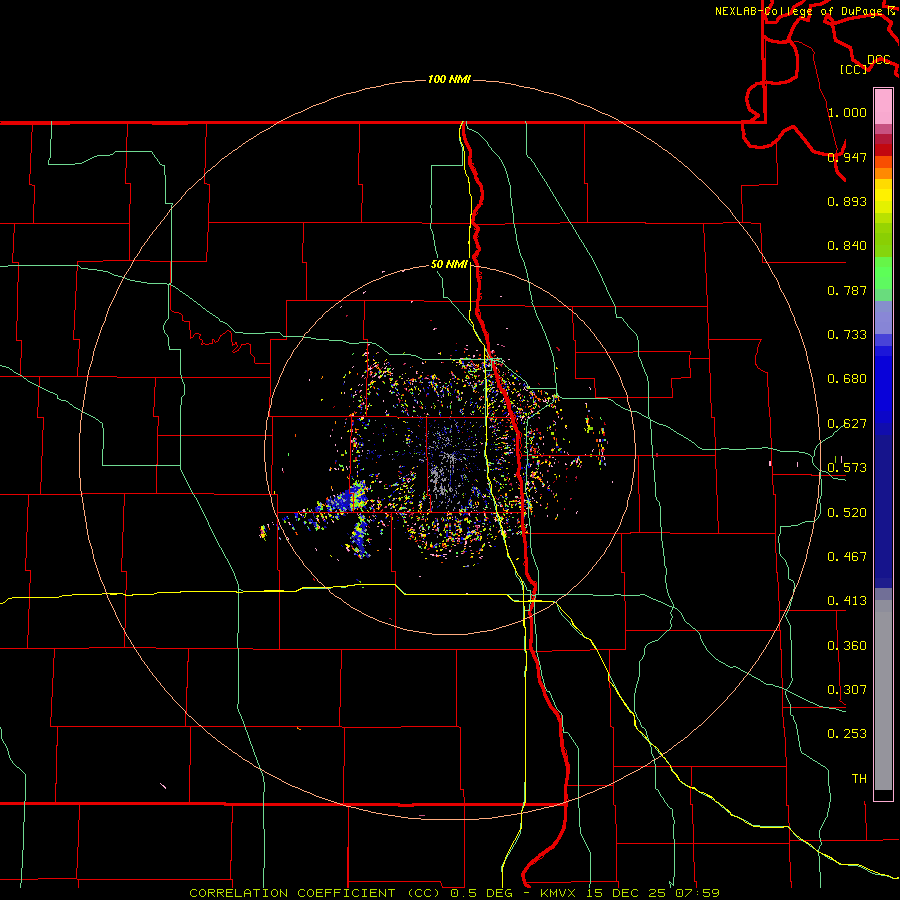Select the 0.520 legend value
This screenshot has width=900, height=900.
[x=847, y=512]
